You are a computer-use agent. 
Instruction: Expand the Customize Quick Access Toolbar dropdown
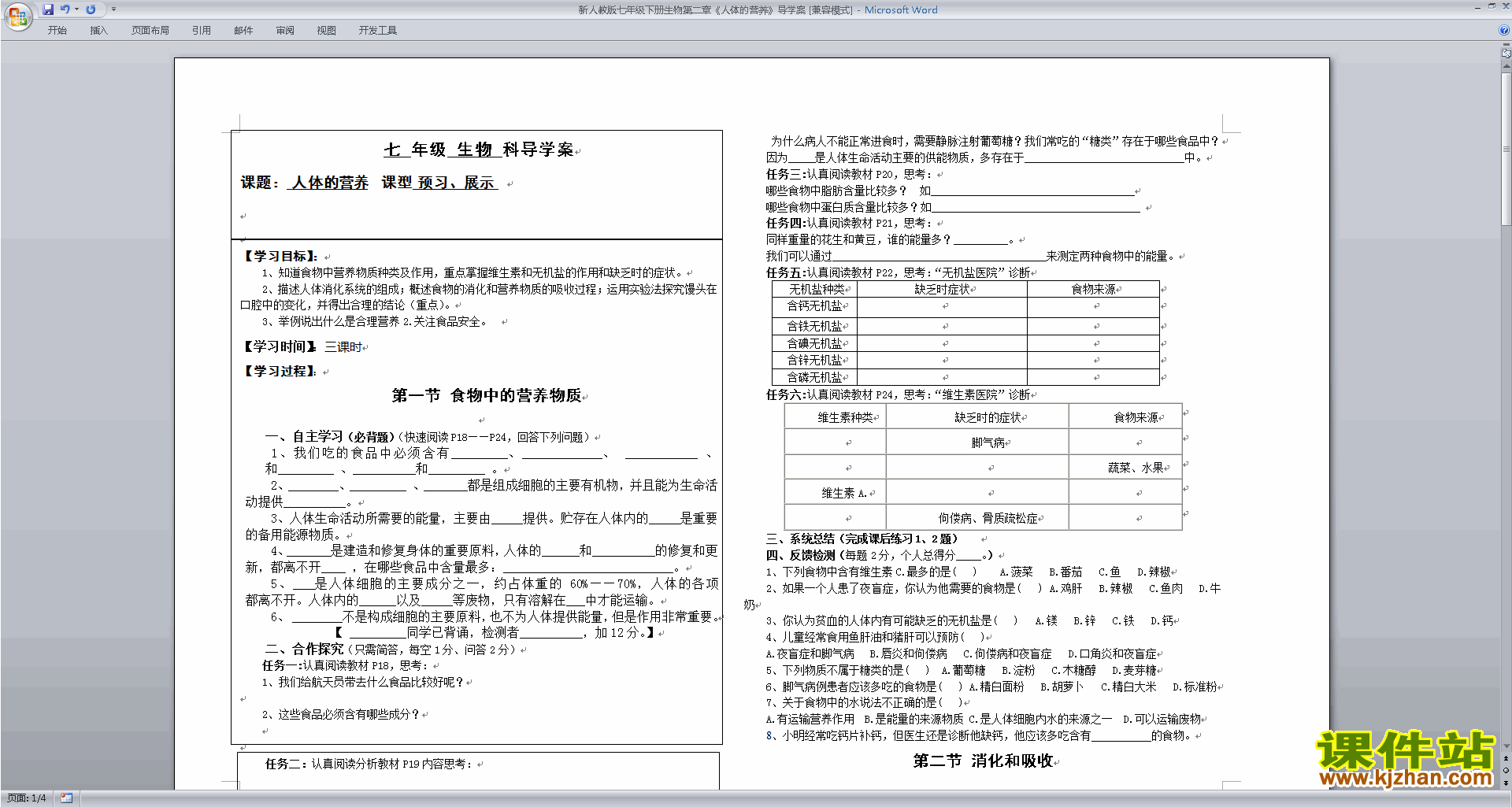pyautogui.click(x=113, y=9)
